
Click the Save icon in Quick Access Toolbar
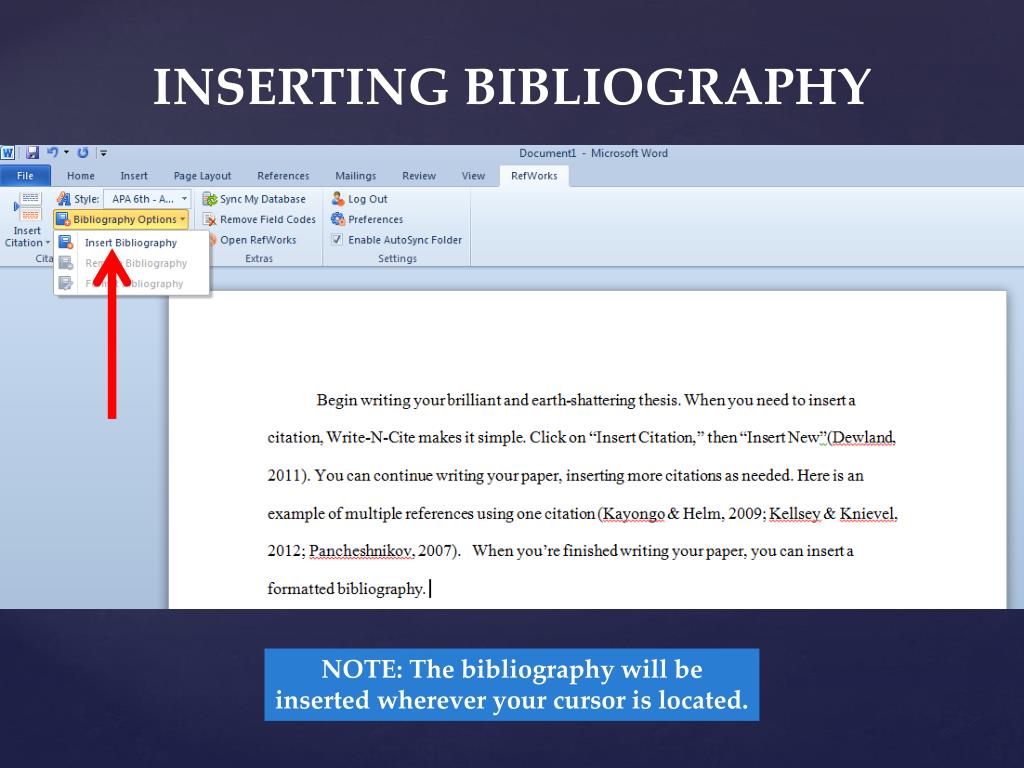[x=32, y=153]
